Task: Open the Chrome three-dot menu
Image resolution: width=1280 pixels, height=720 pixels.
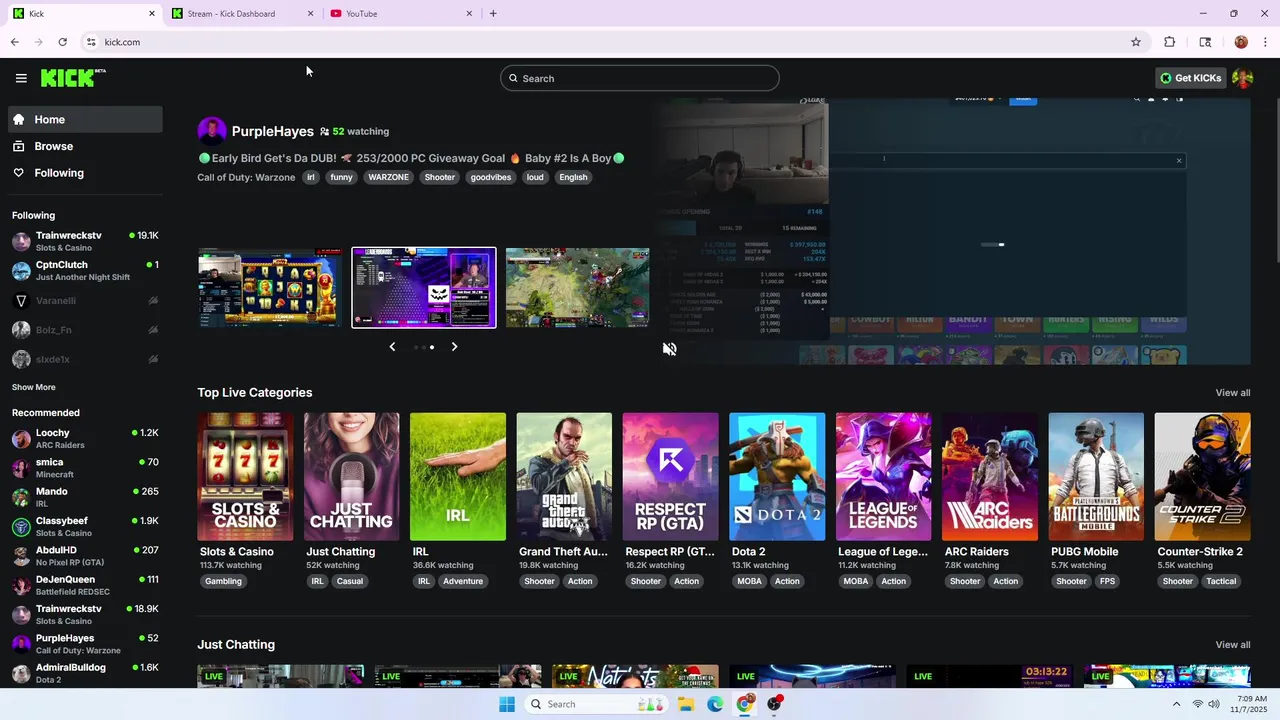Action: (x=1266, y=42)
